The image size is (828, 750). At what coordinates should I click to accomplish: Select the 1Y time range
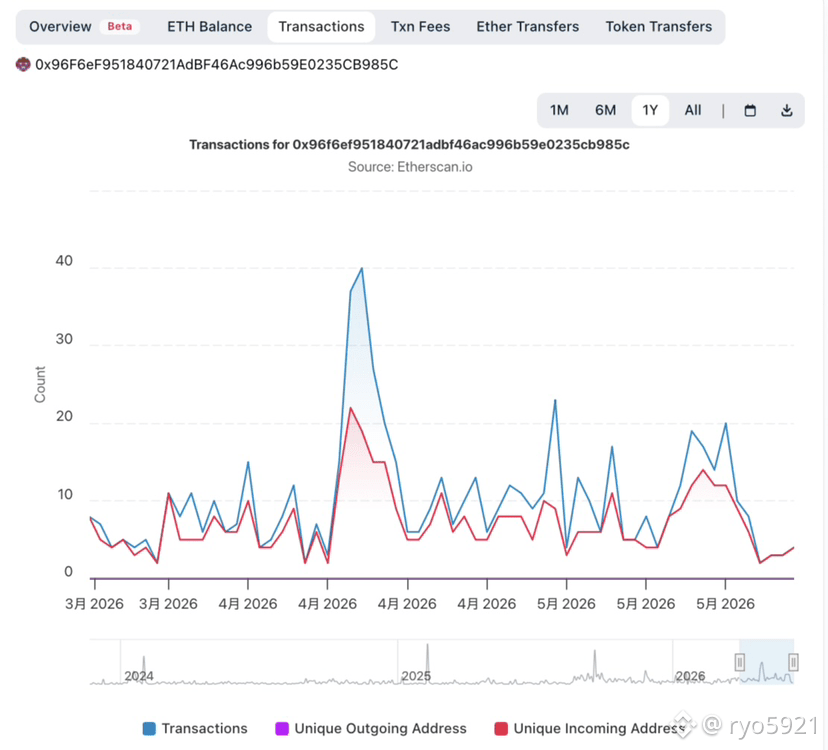pos(650,110)
